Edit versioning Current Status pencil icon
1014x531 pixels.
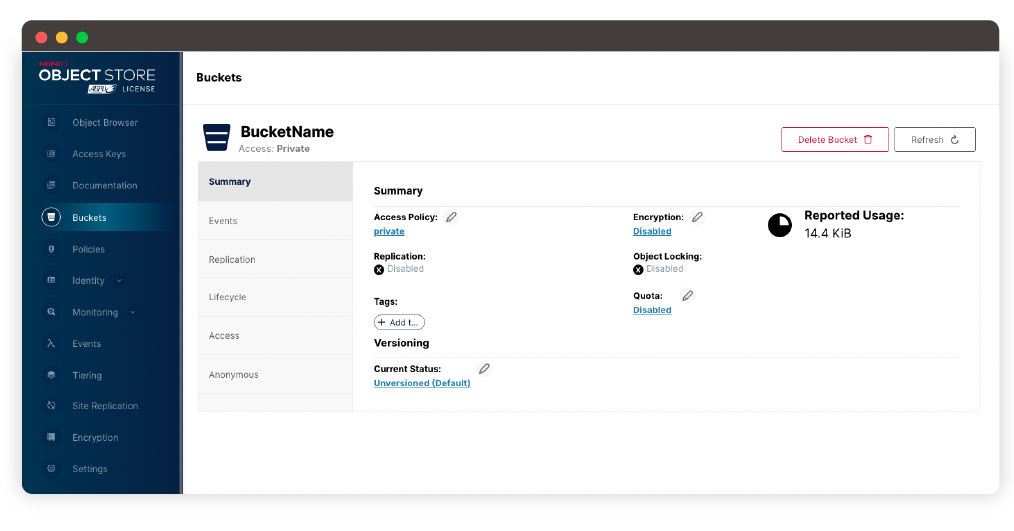[484, 369]
